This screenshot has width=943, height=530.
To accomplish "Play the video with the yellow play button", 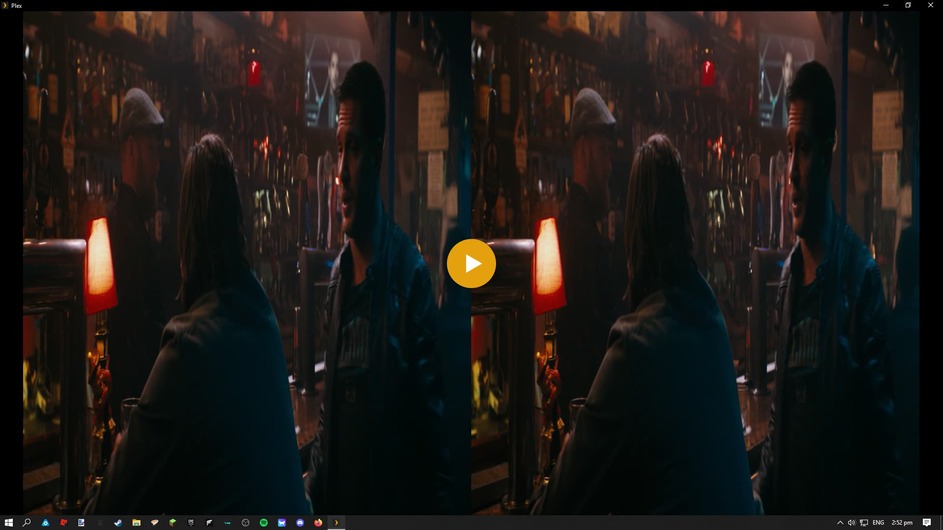I will [471, 263].
